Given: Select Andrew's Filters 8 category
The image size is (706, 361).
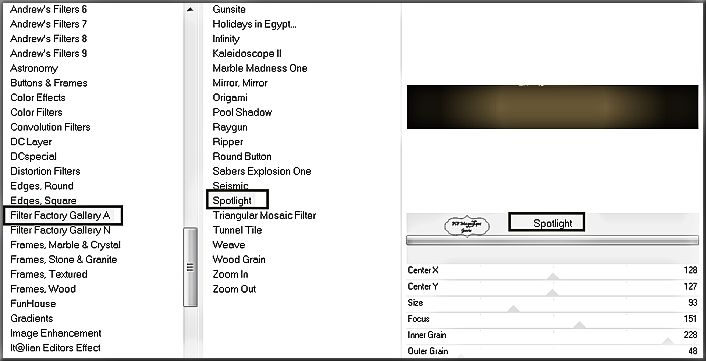Looking at the screenshot, I should pos(49,39).
